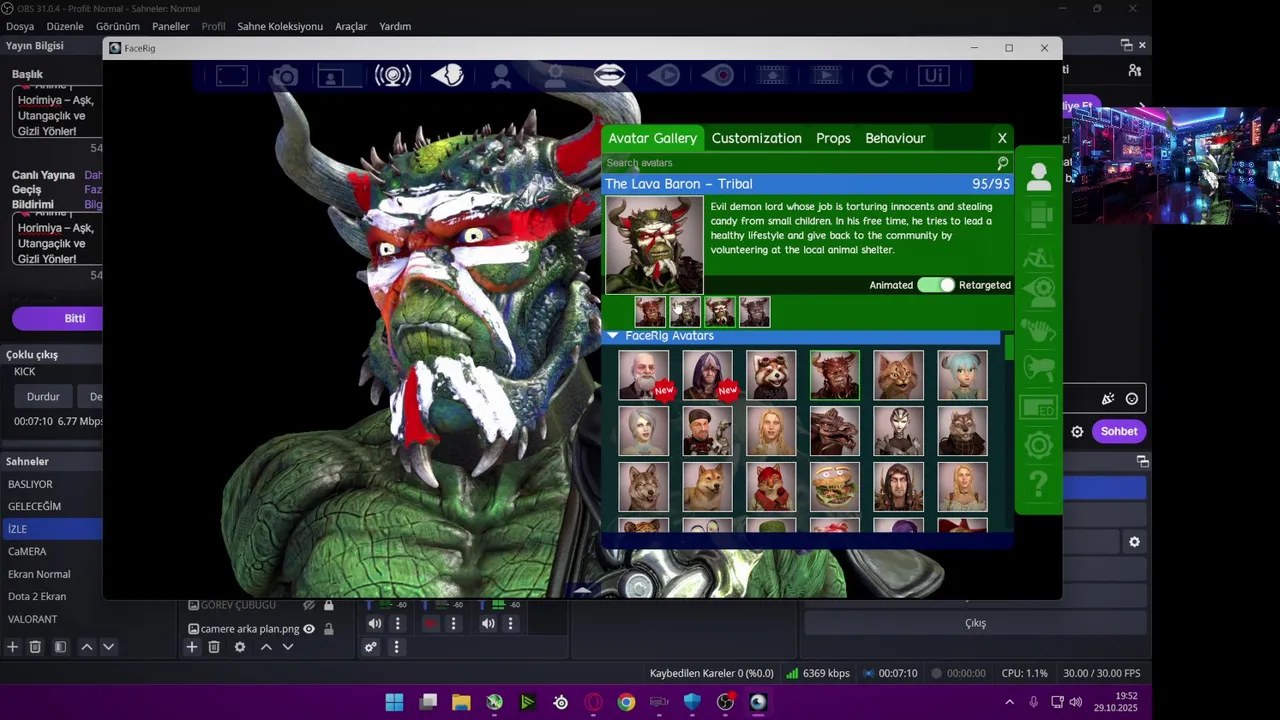Select the second Lava Baron skin swatch
The height and width of the screenshot is (720, 1280).
pos(685,312)
